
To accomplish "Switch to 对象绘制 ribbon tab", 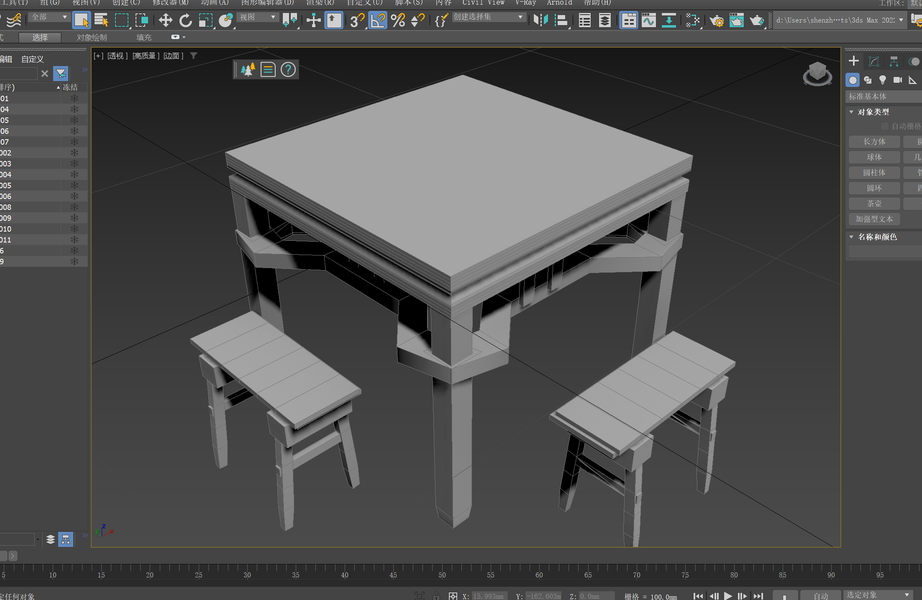I will (92, 37).
